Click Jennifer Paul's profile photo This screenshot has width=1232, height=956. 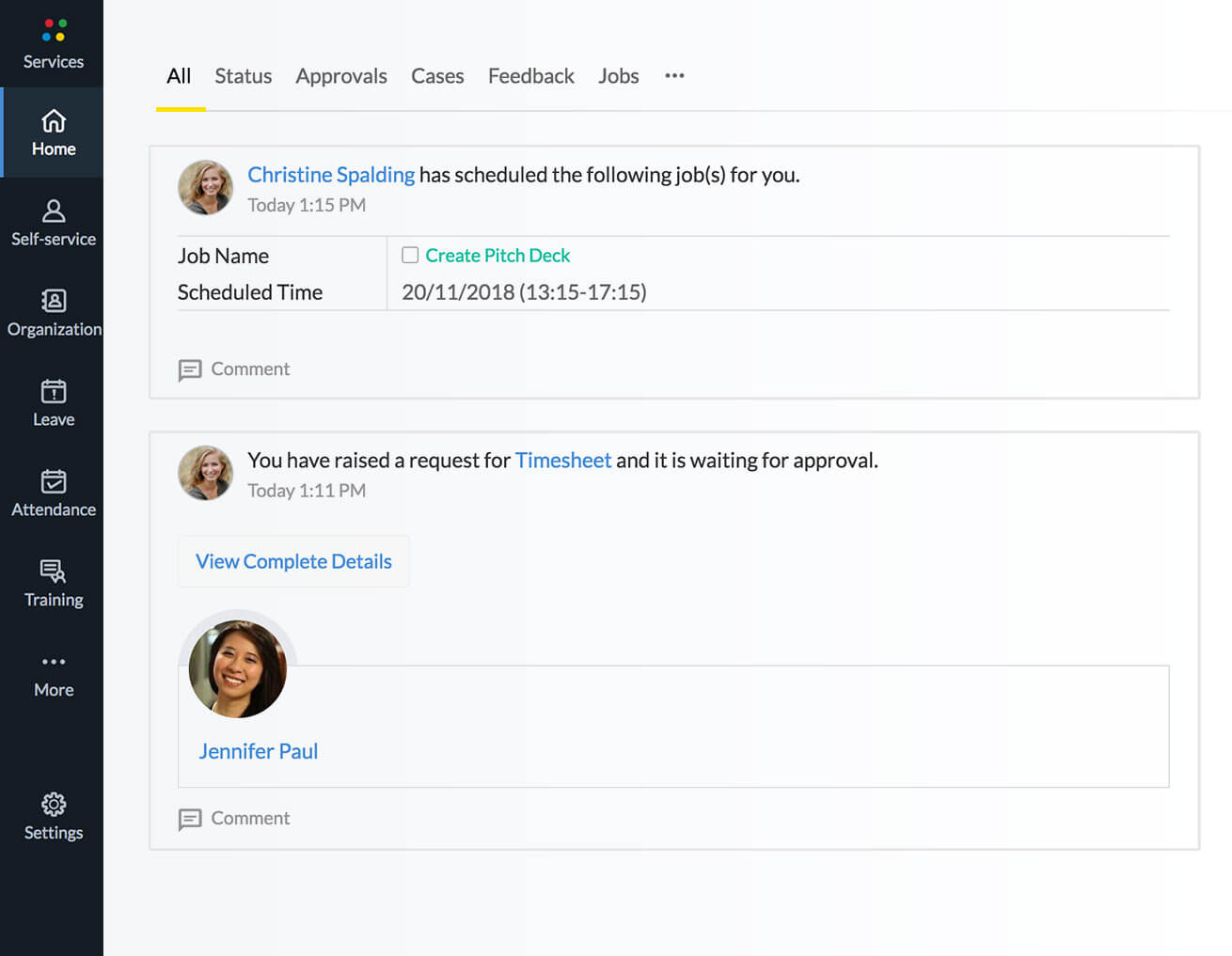[x=237, y=668]
